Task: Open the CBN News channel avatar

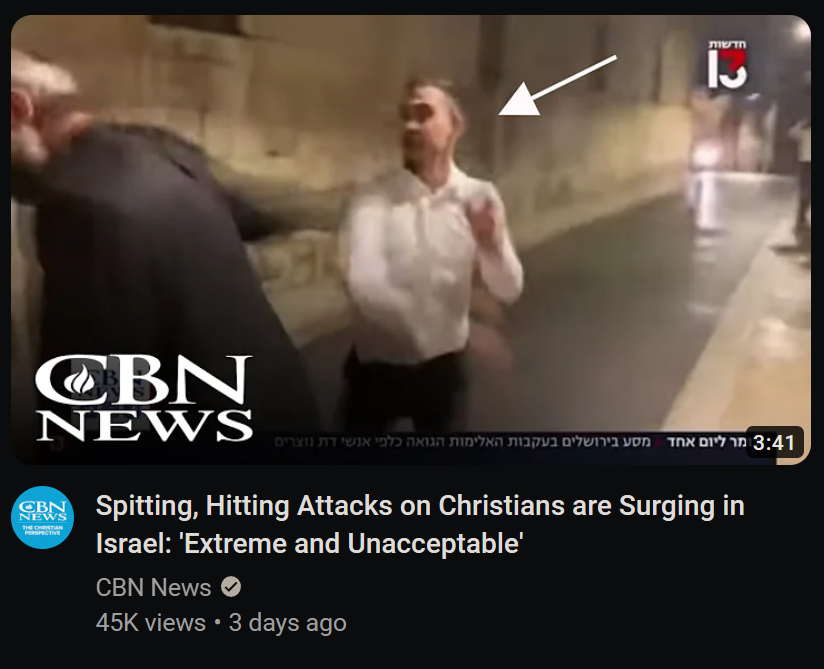Action: [x=43, y=518]
